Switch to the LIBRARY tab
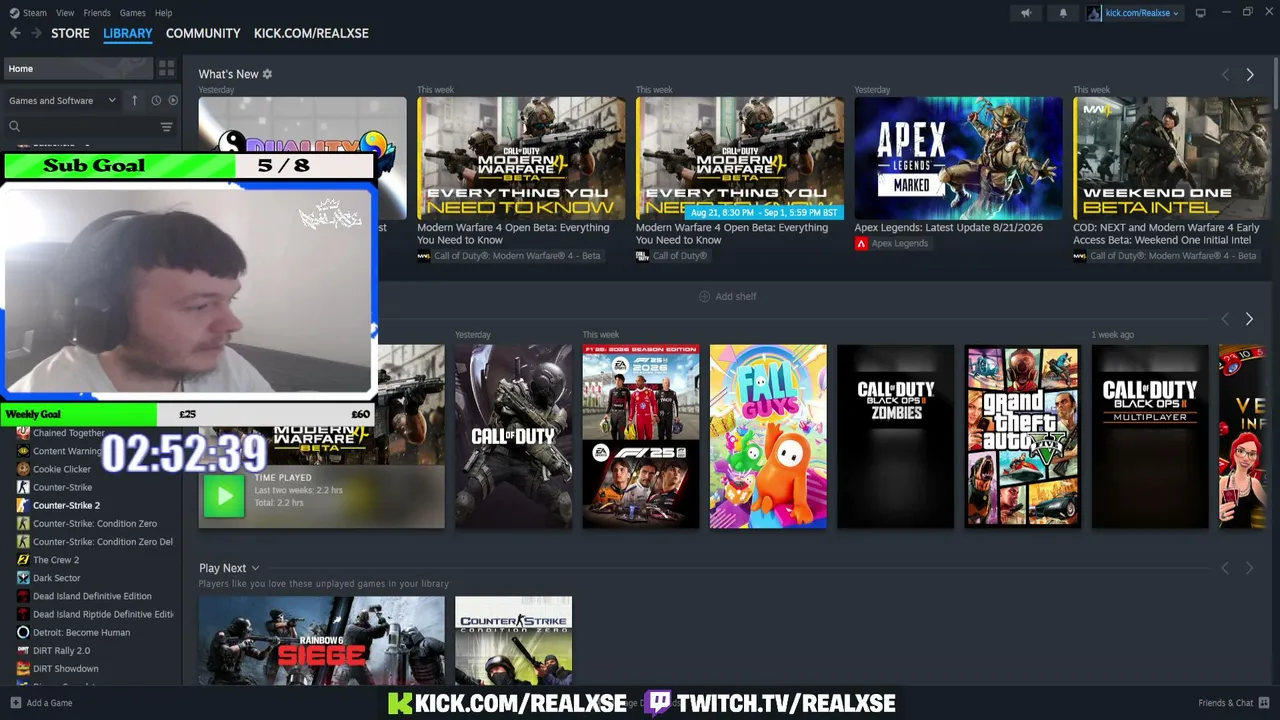 (x=128, y=33)
